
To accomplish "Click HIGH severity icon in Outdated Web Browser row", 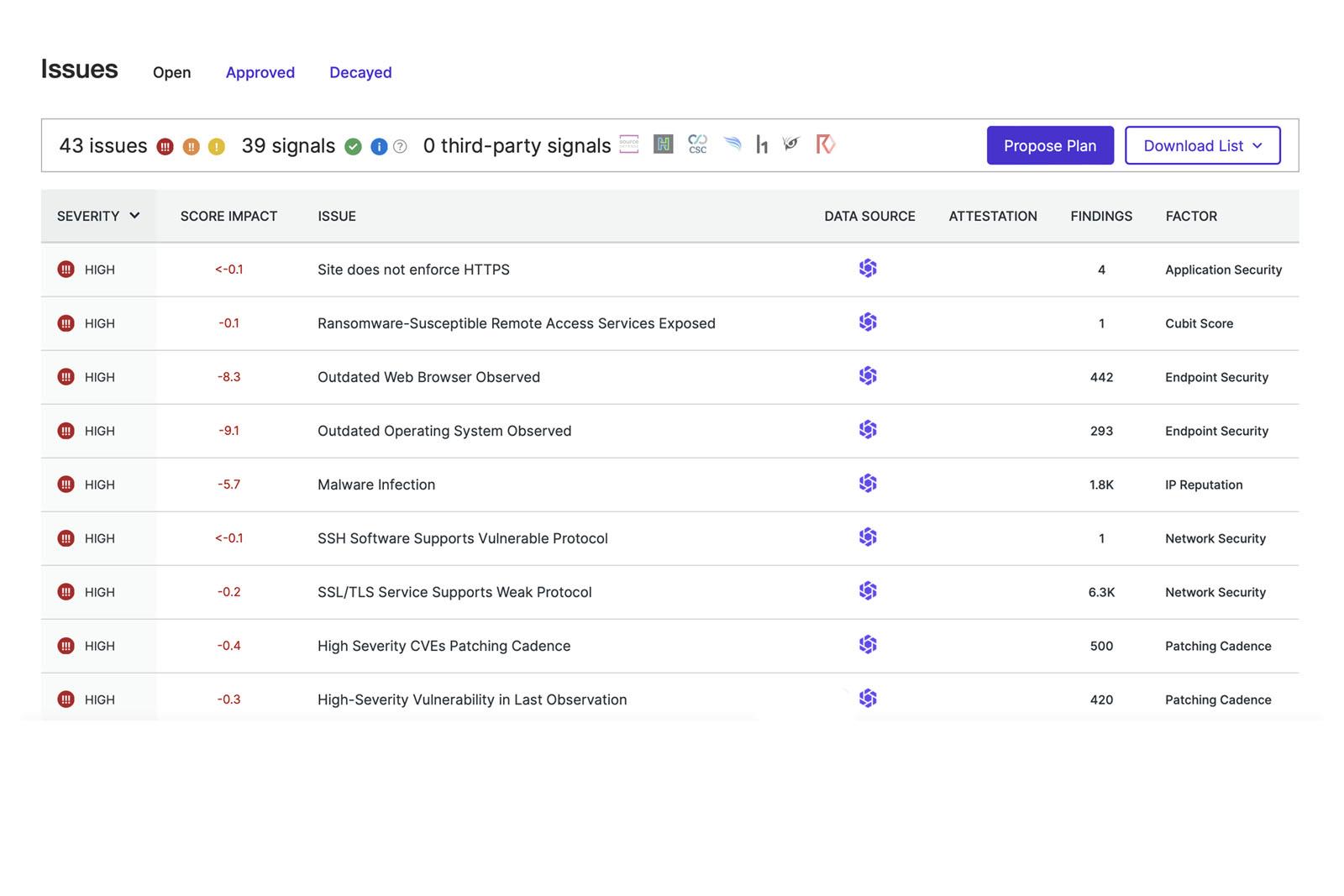I will click(x=66, y=377).
